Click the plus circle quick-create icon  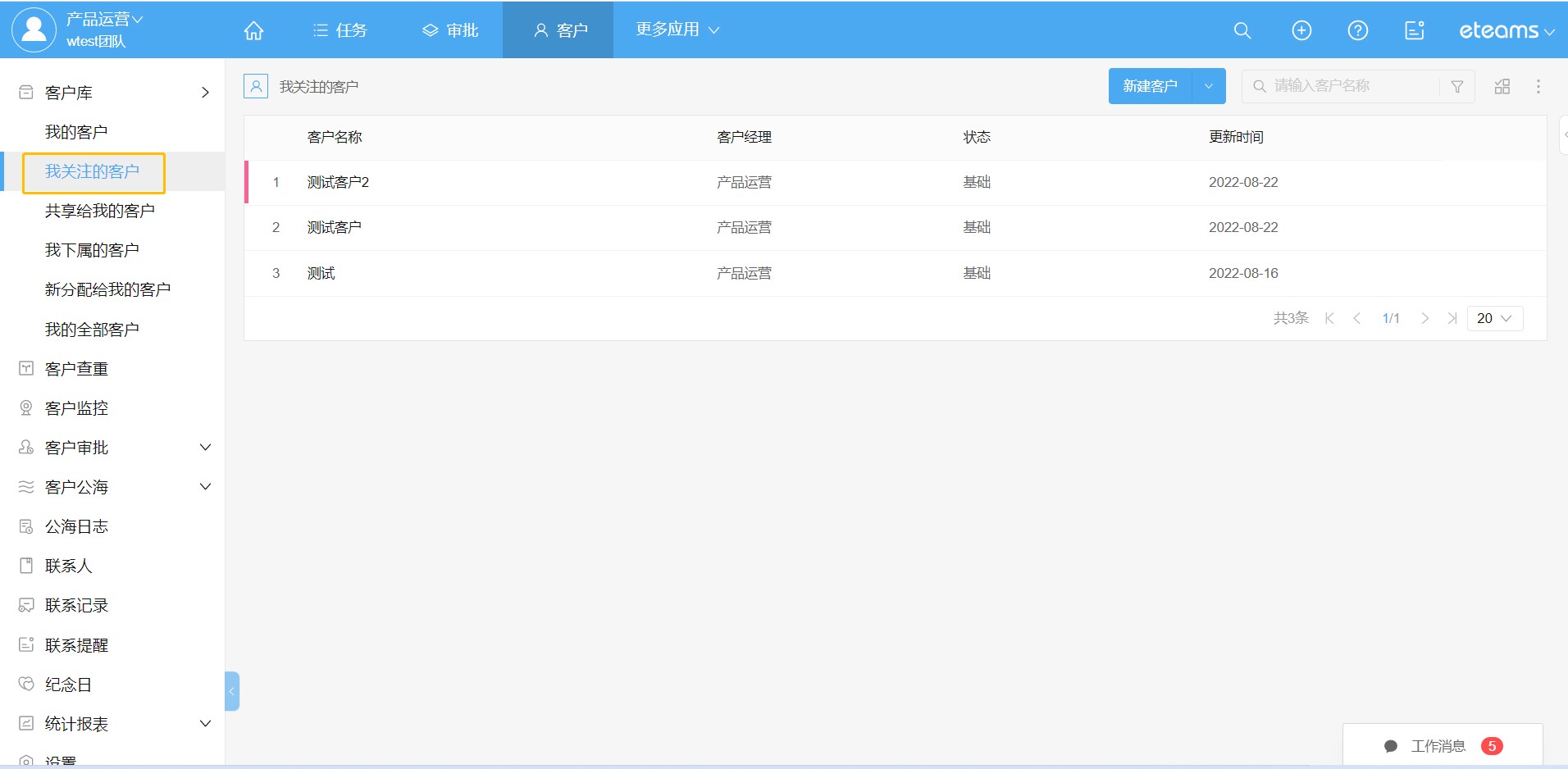pos(1301,30)
